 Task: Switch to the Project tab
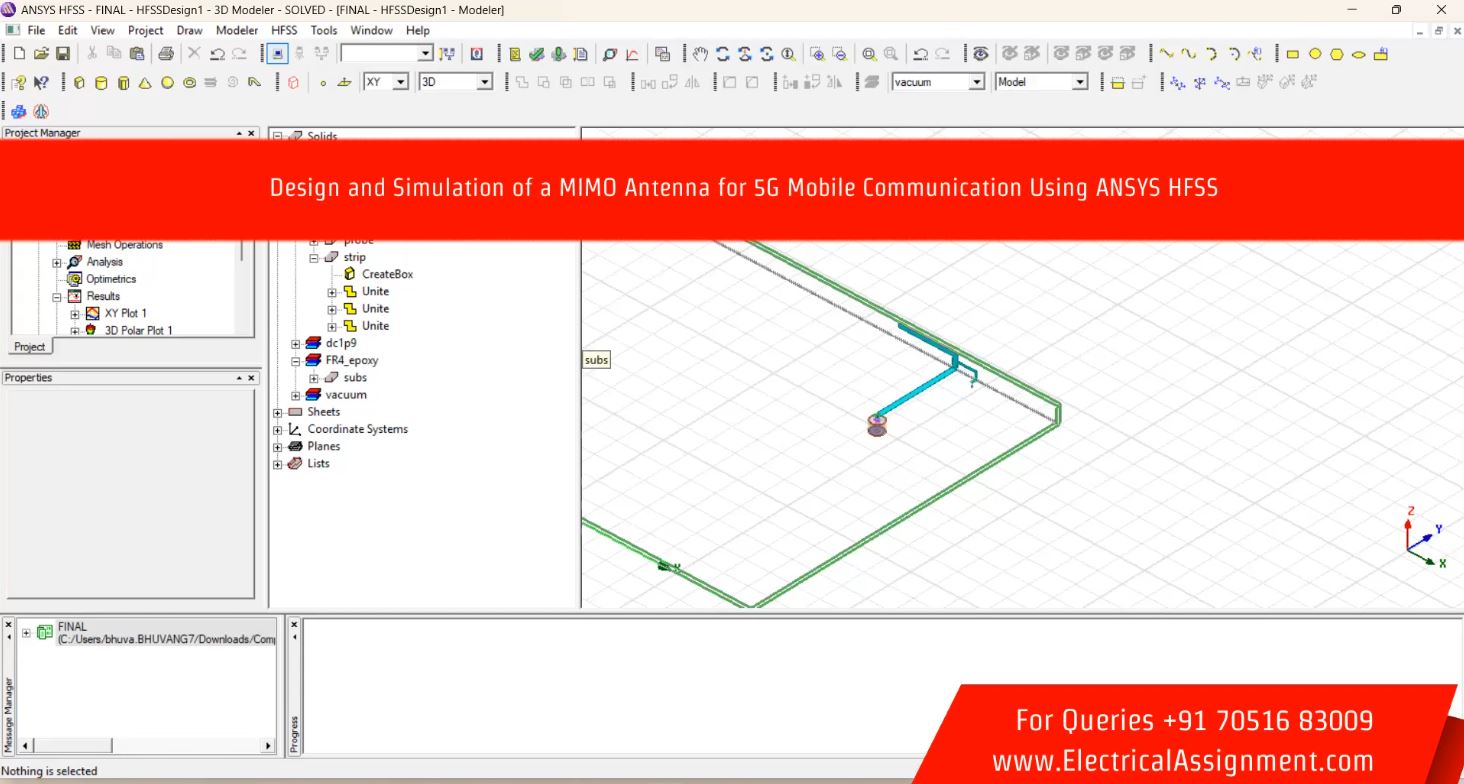pyautogui.click(x=29, y=347)
